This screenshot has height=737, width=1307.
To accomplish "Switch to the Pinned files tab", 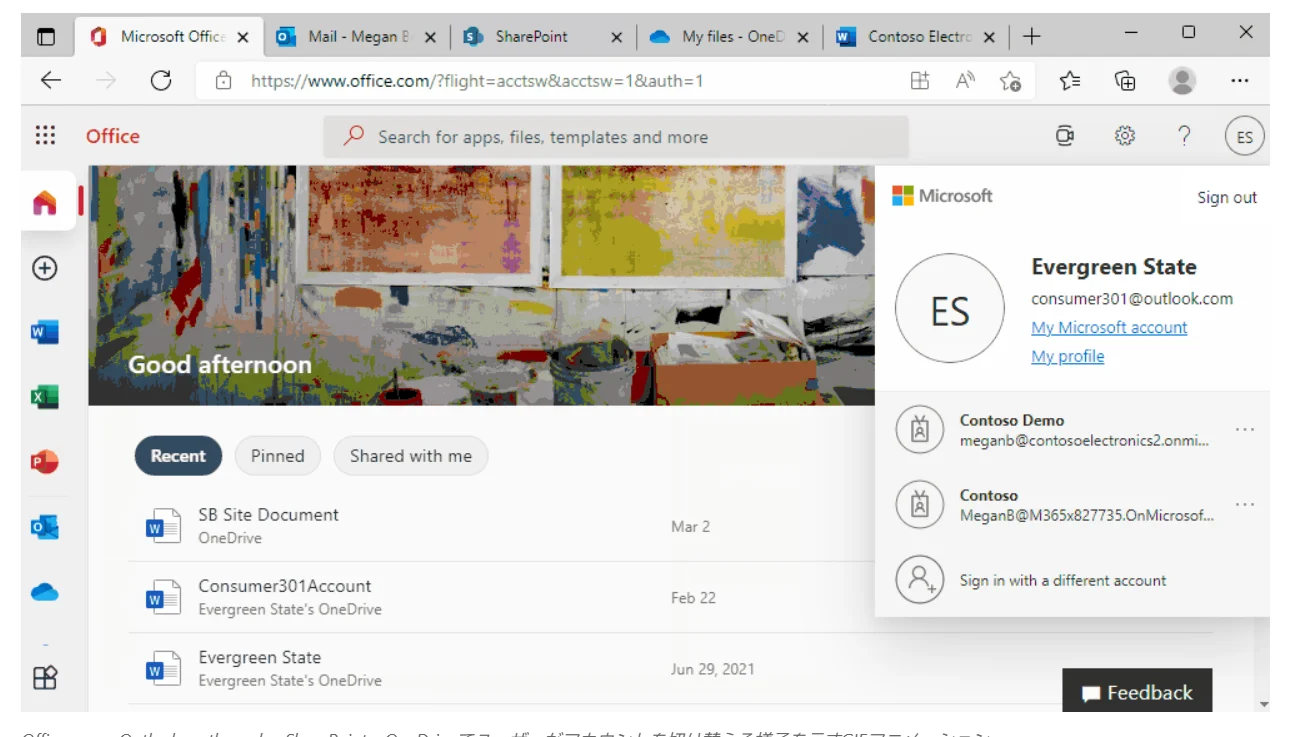I will click(277, 455).
